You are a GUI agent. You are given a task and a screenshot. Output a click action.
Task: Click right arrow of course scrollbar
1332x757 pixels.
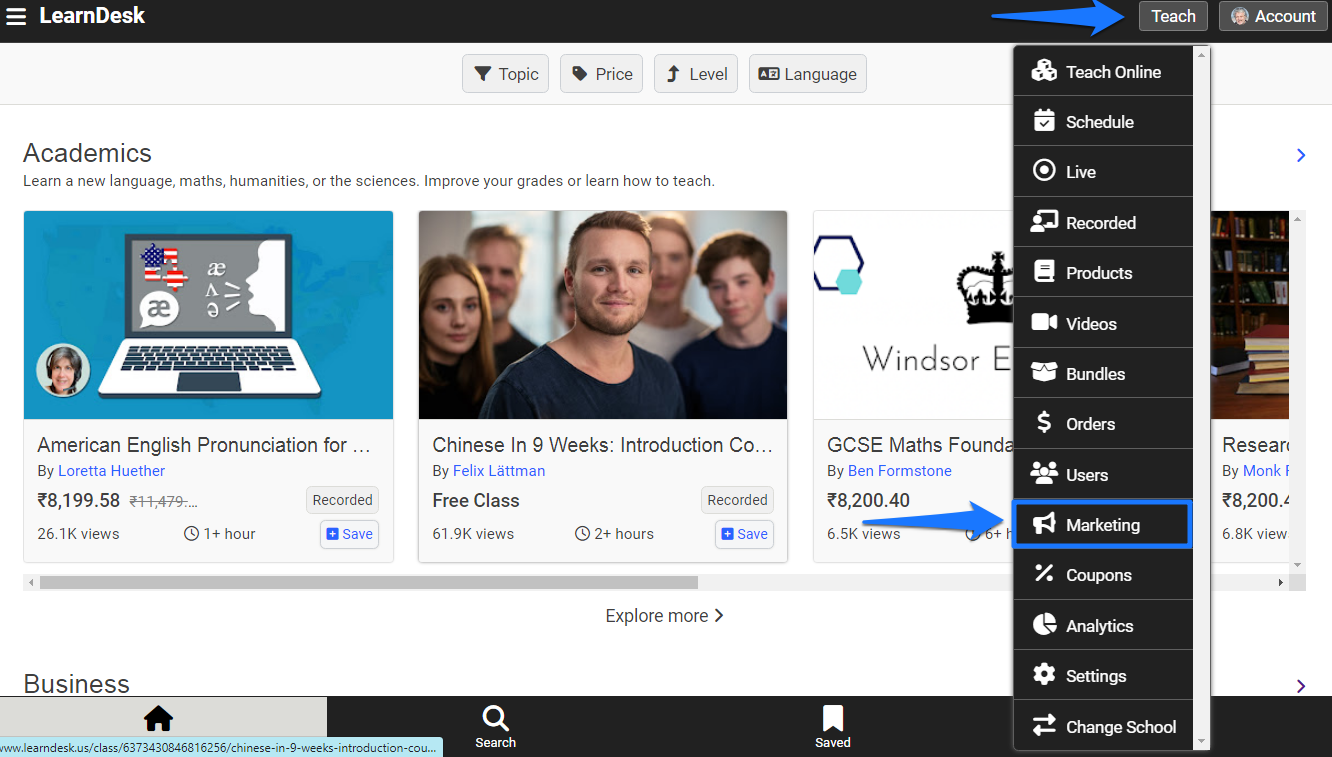point(1280,582)
